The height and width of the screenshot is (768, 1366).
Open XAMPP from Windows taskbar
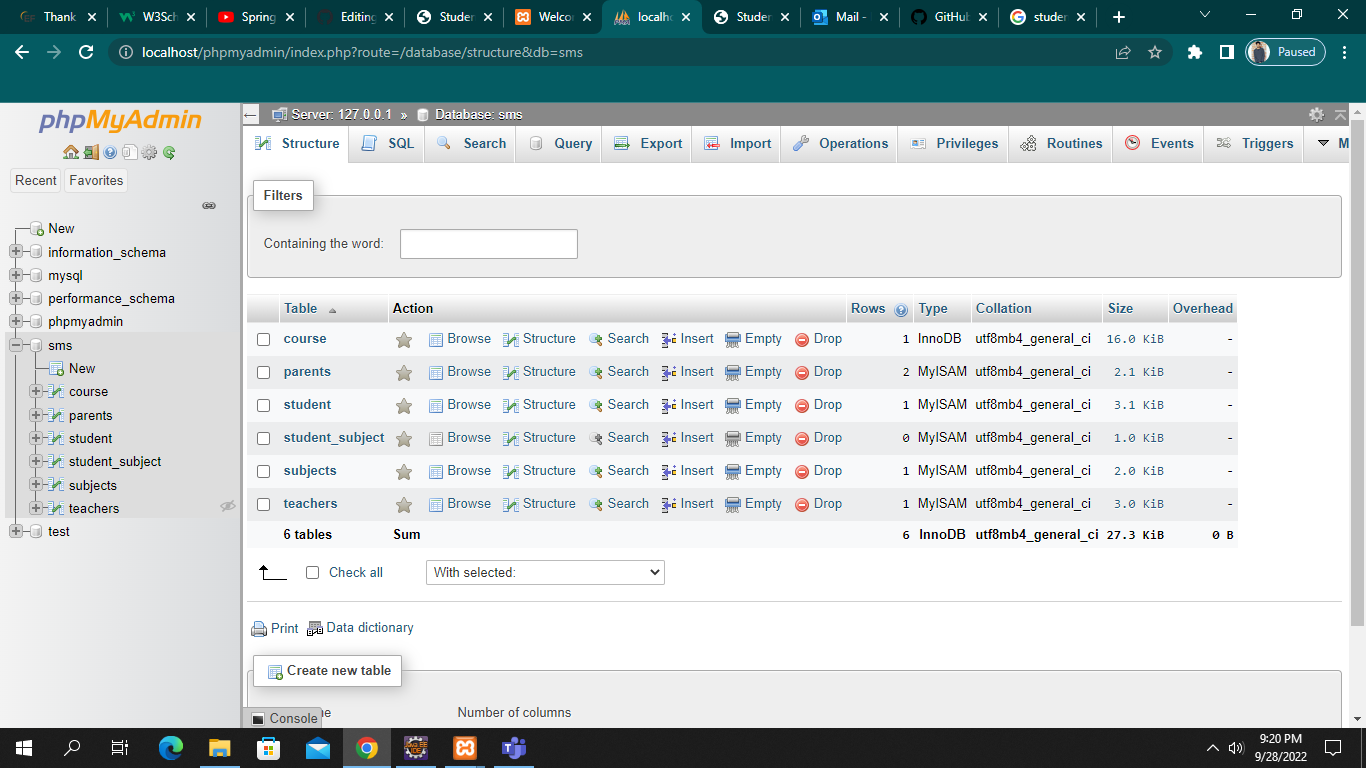[x=465, y=747]
